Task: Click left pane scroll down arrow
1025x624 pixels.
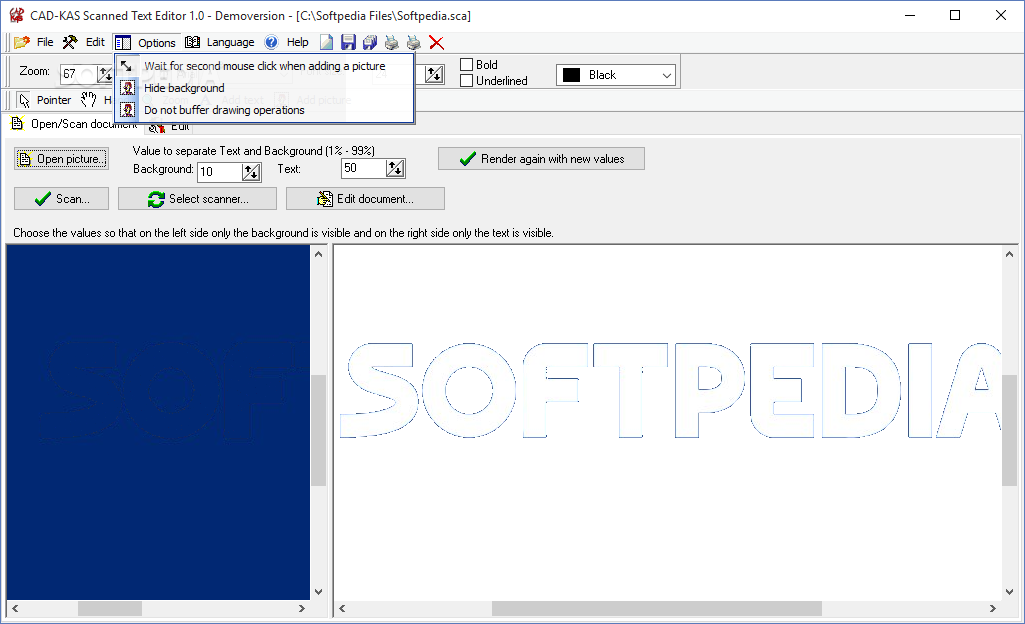Action: point(318,592)
